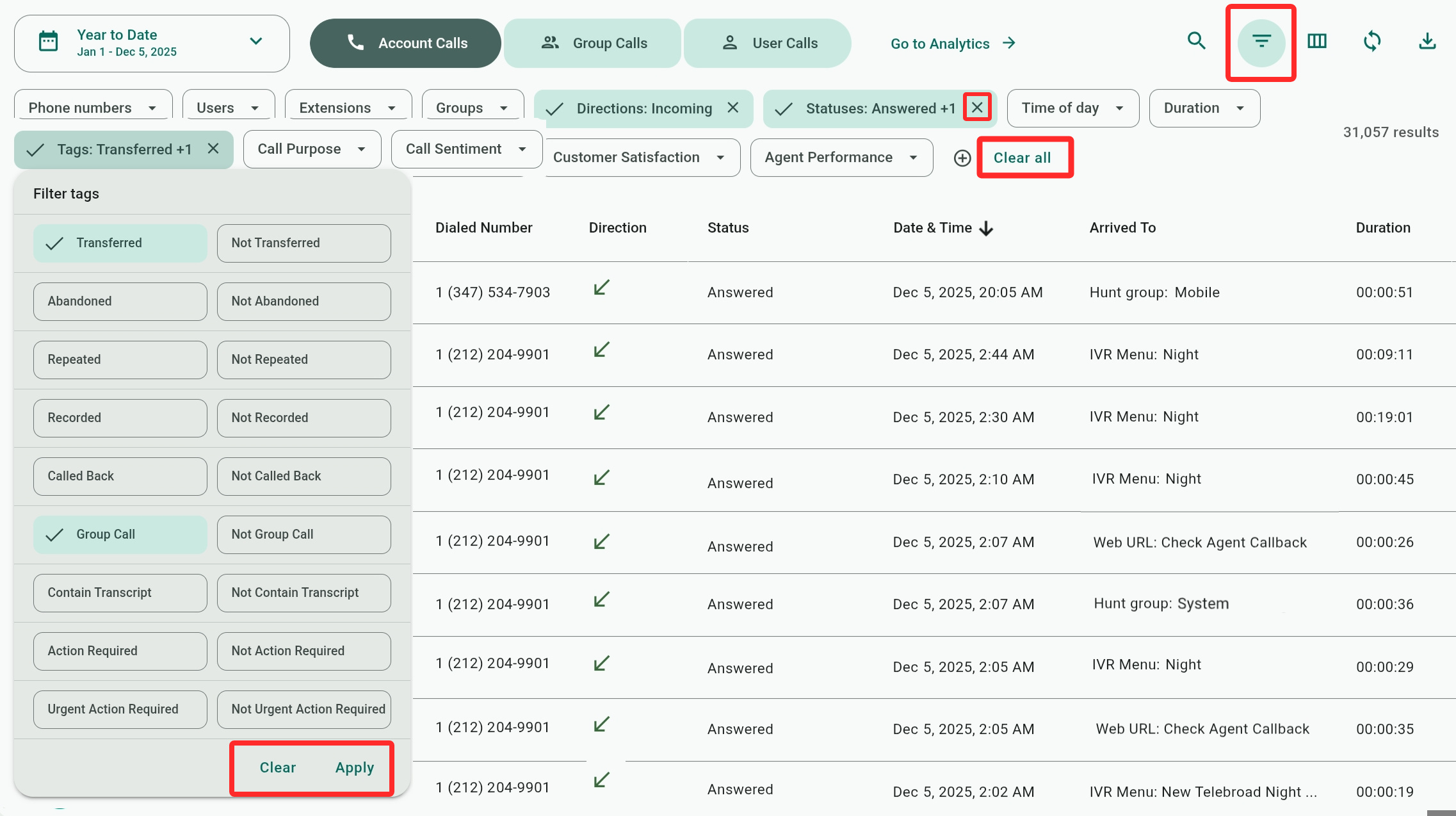Viewport: 1456px width, 816px height.
Task: Click the refresh sync icon
Action: click(1371, 42)
